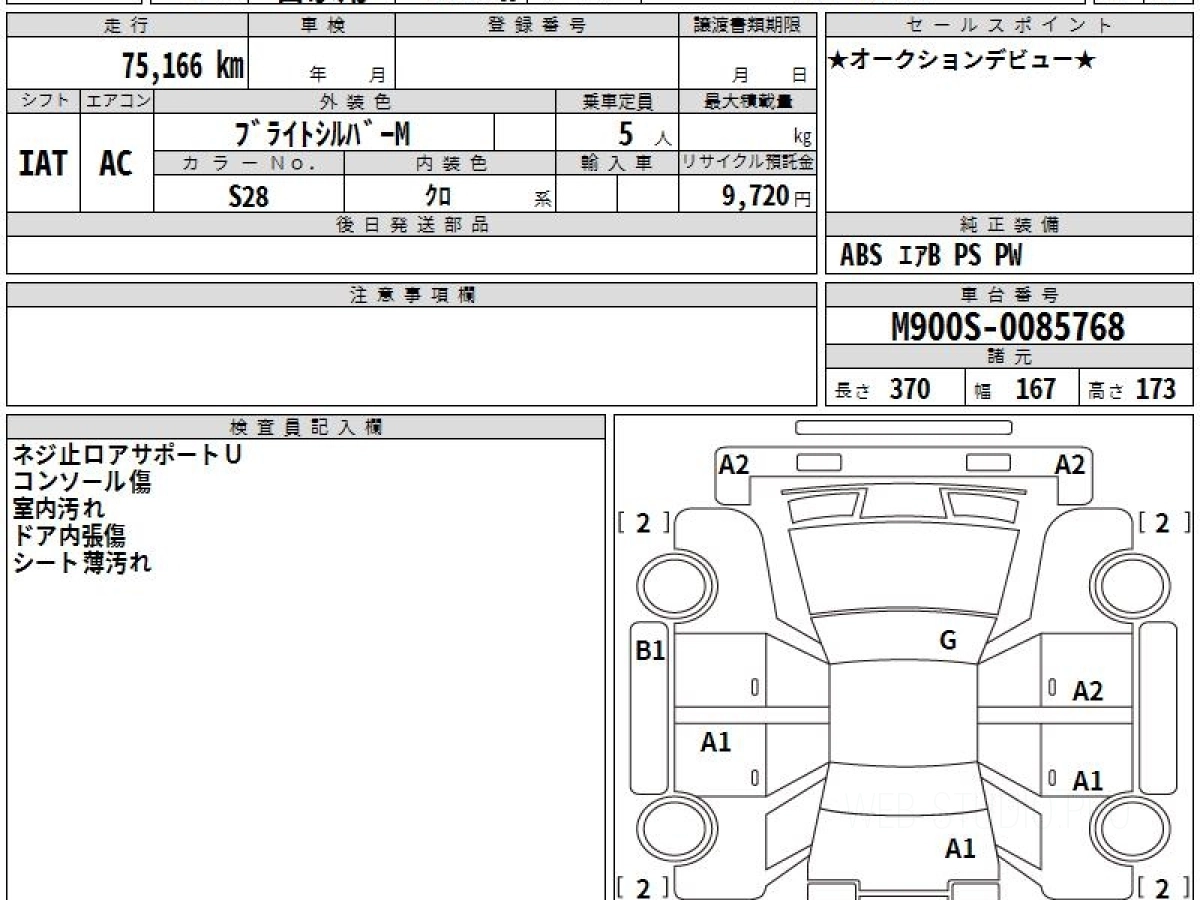This screenshot has height=900, width=1200.
Task: Select the 内装色 header
Action: point(450,163)
